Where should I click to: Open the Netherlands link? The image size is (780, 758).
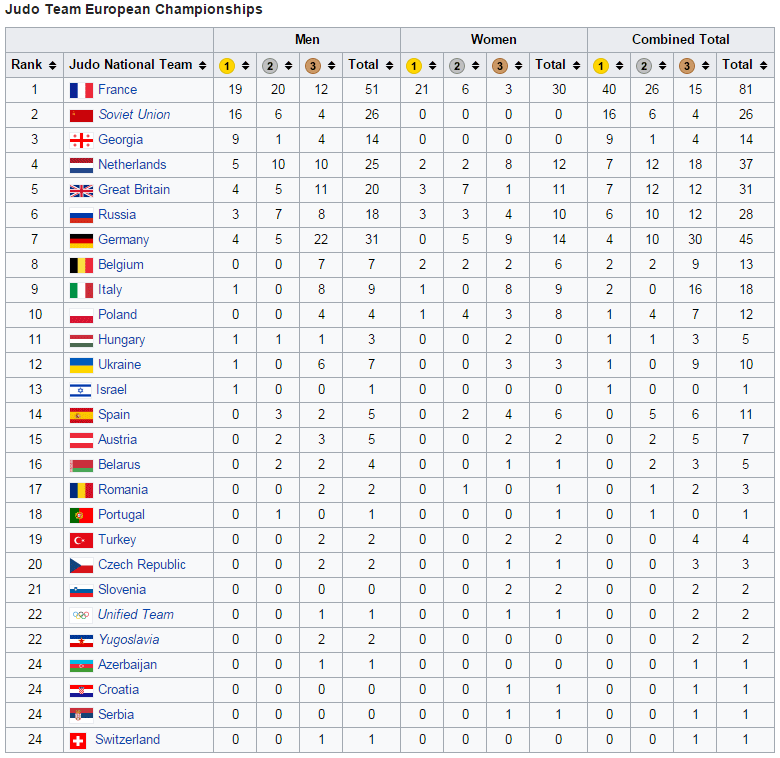[x=132, y=165]
